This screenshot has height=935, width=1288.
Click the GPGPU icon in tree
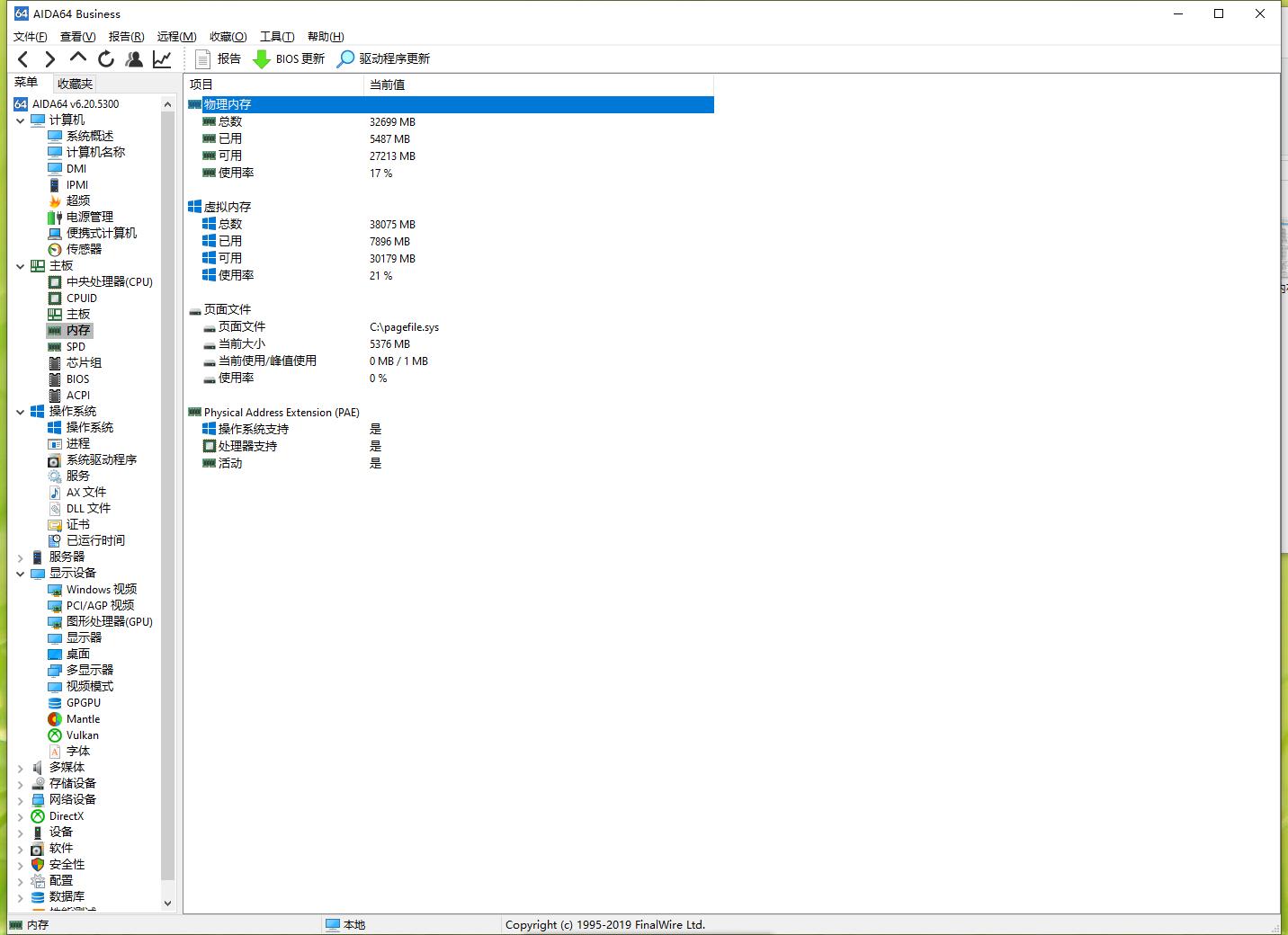coord(55,702)
